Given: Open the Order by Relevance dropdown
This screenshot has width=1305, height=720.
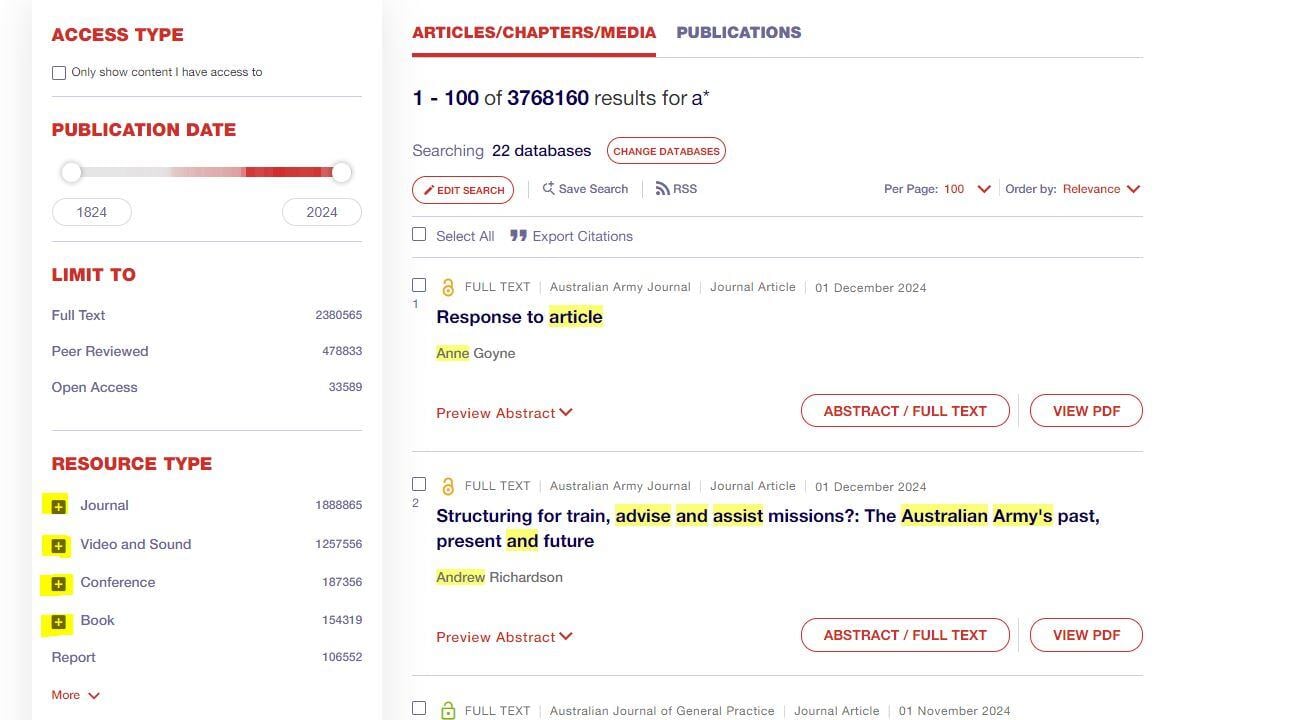Looking at the screenshot, I should 1101,189.
